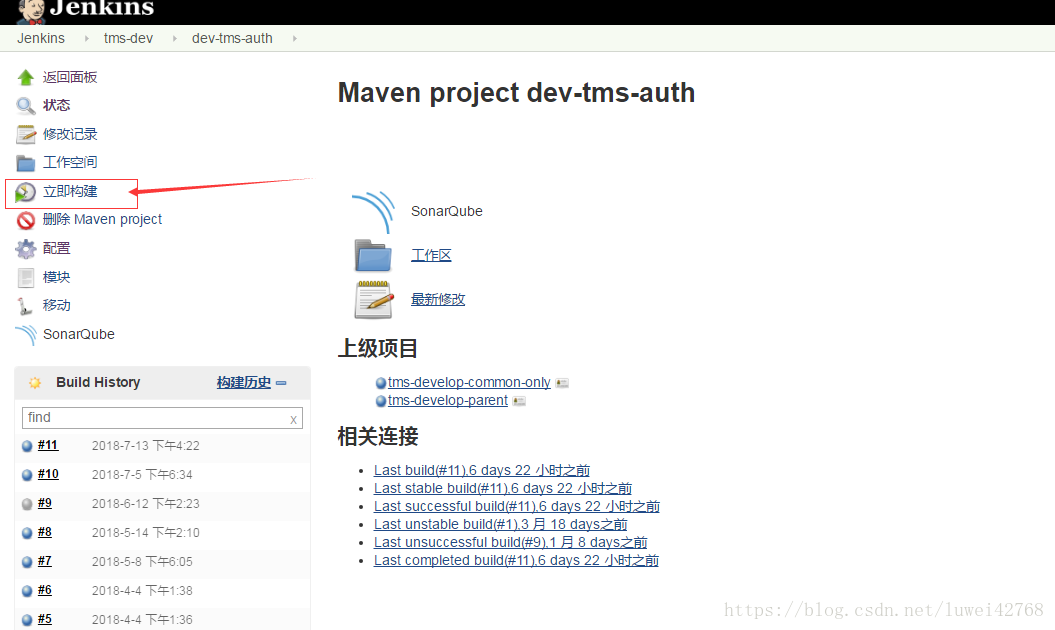Open breadcrumb dropdown arrow after dev-tms-auth
The image size is (1055, 630).
pyautogui.click(x=294, y=39)
